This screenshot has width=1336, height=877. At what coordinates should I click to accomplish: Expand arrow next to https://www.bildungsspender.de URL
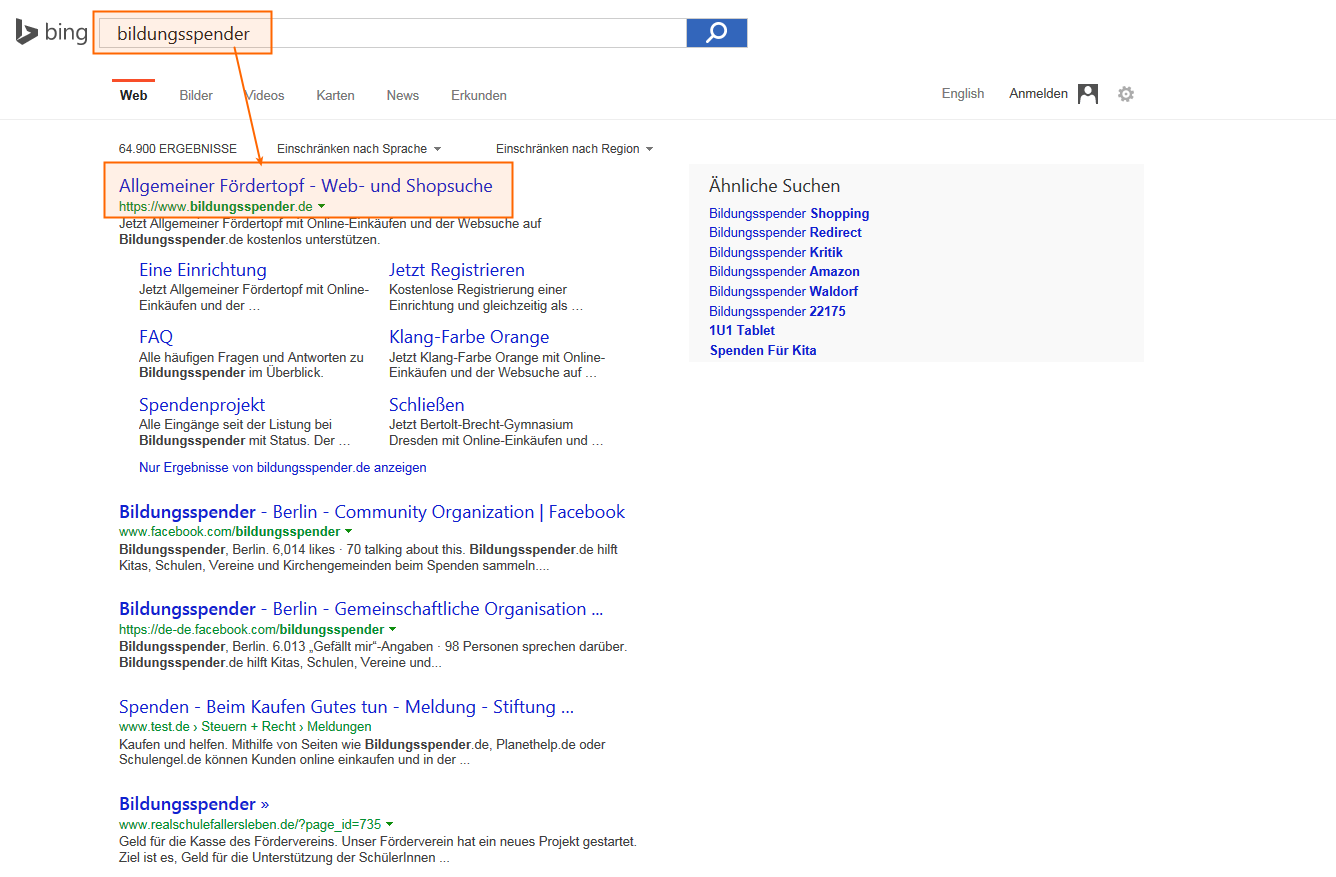[321, 206]
